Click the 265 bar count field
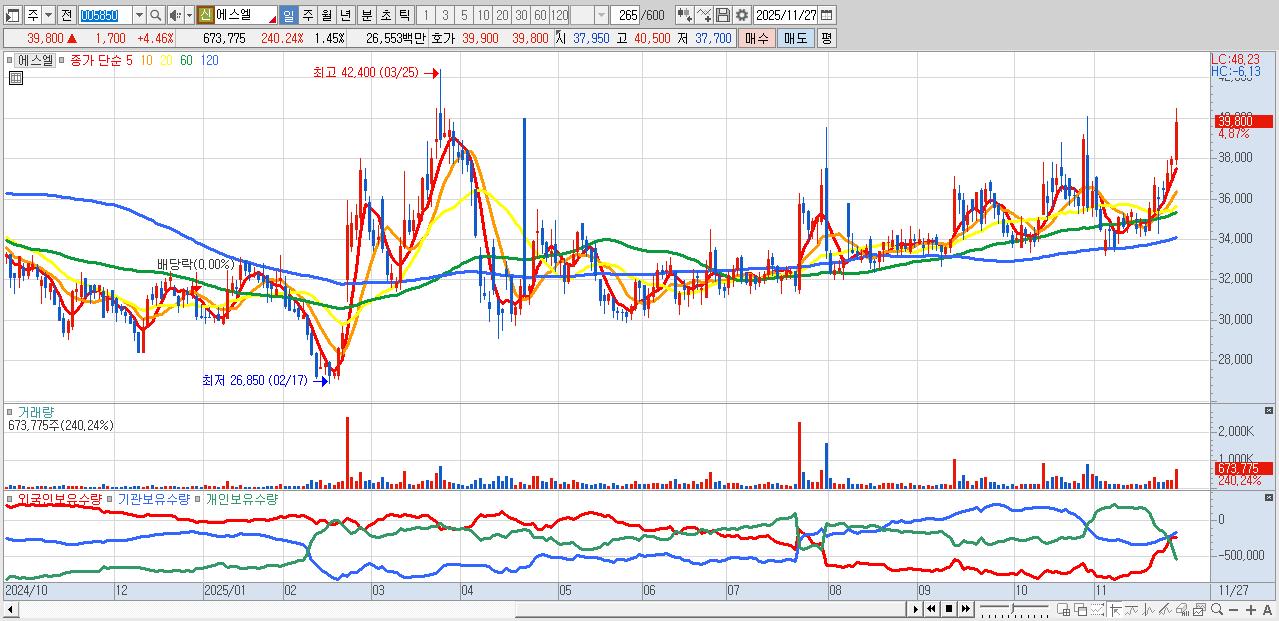The height and width of the screenshot is (621, 1279). click(x=627, y=15)
